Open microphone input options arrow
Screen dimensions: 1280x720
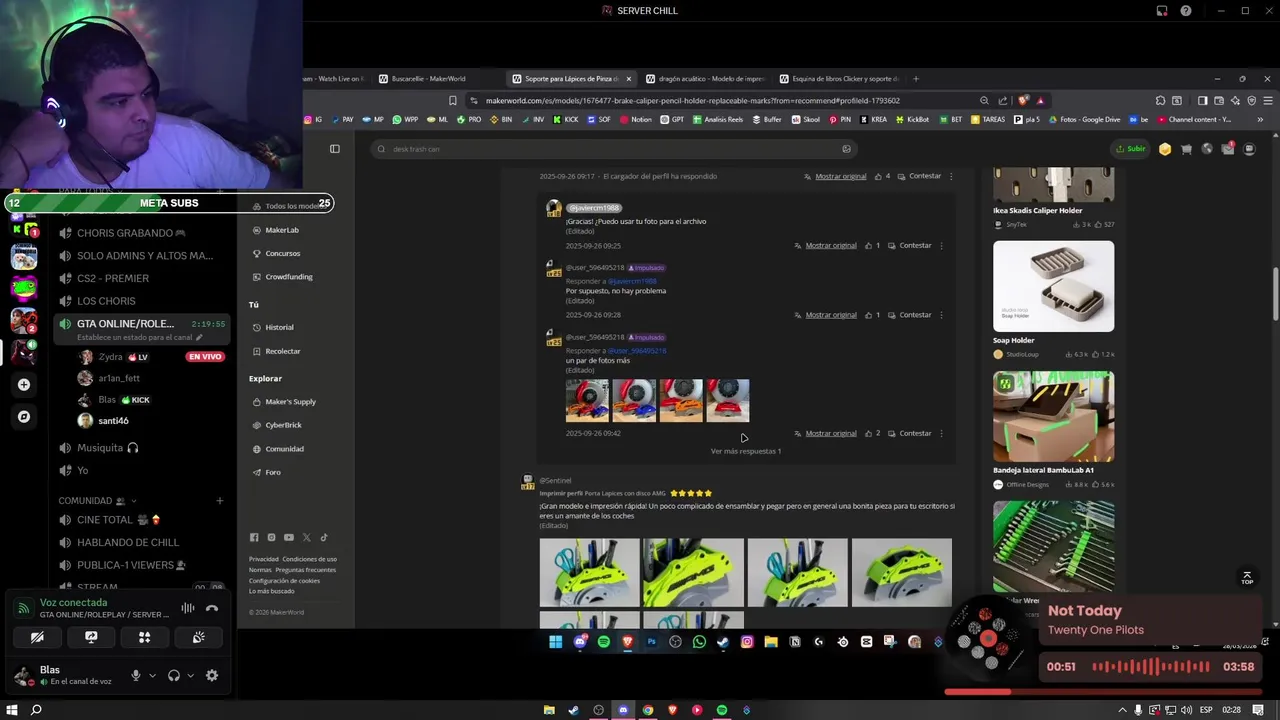152,675
